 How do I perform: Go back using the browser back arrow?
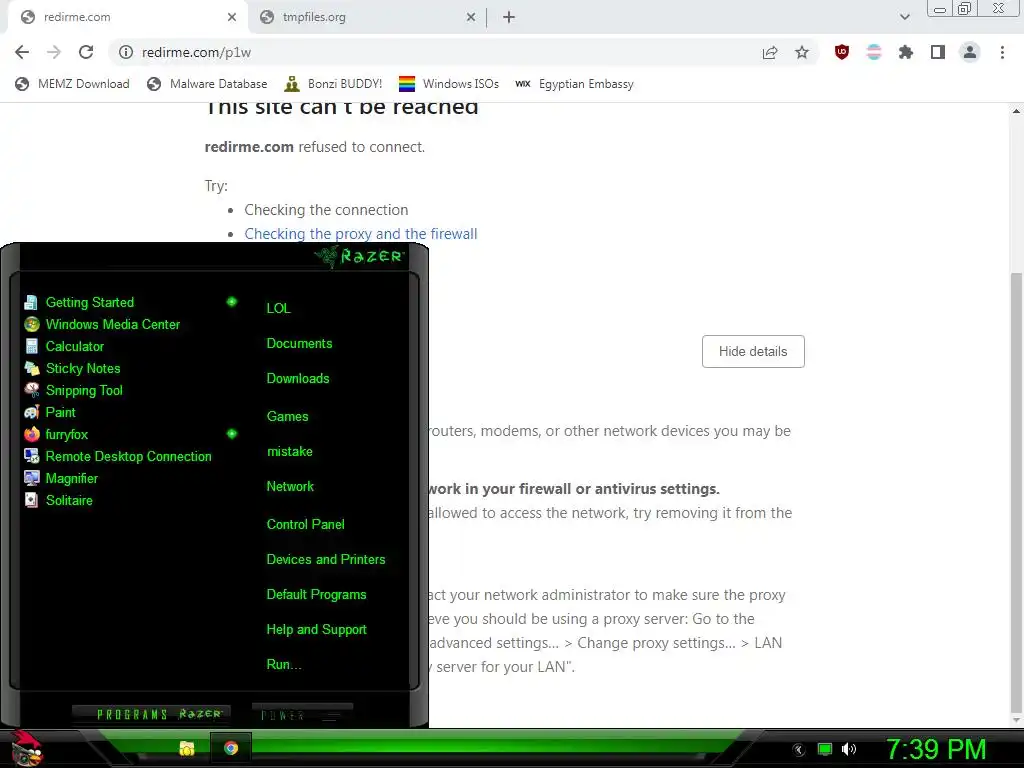pyautogui.click(x=22, y=52)
